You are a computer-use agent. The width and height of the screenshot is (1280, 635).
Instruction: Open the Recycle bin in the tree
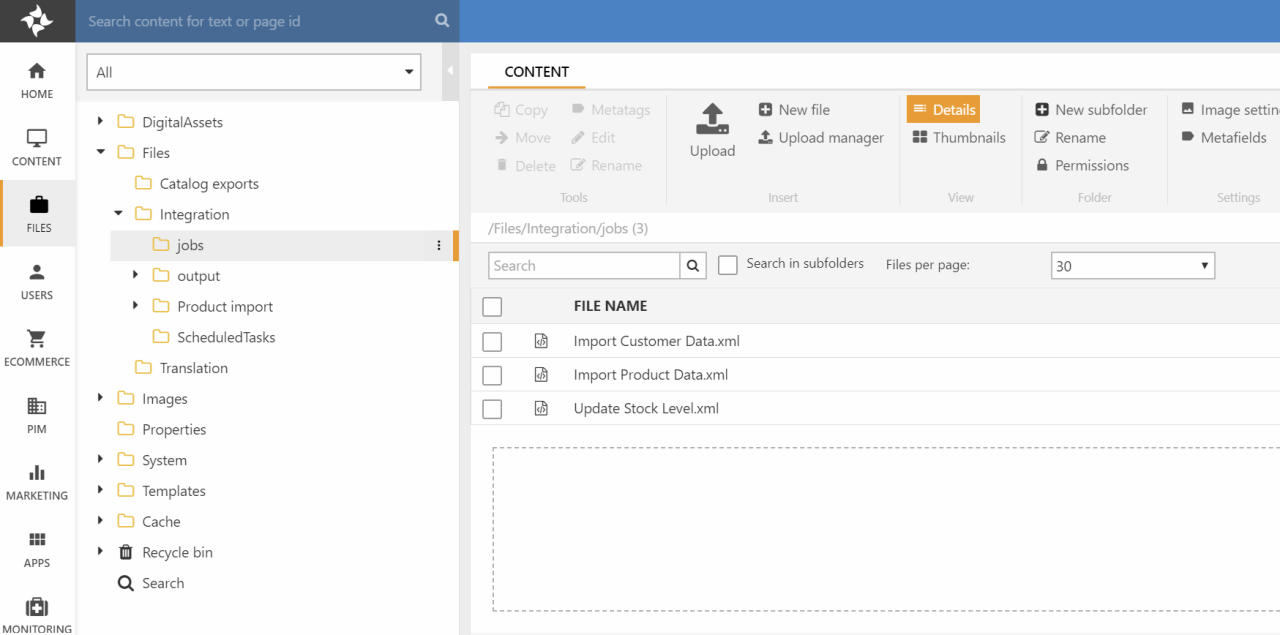tap(177, 552)
